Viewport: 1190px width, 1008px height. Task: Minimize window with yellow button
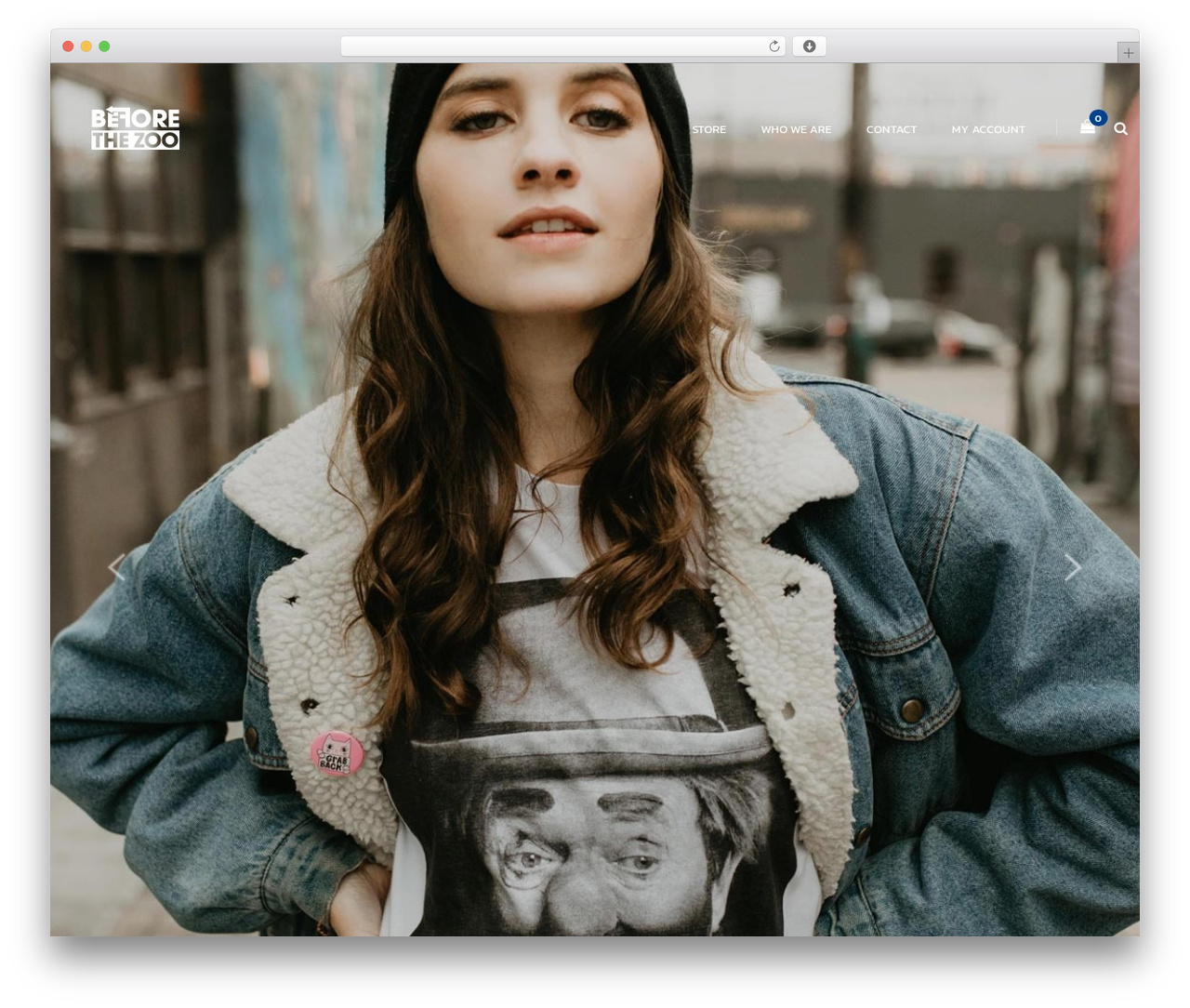[x=86, y=46]
